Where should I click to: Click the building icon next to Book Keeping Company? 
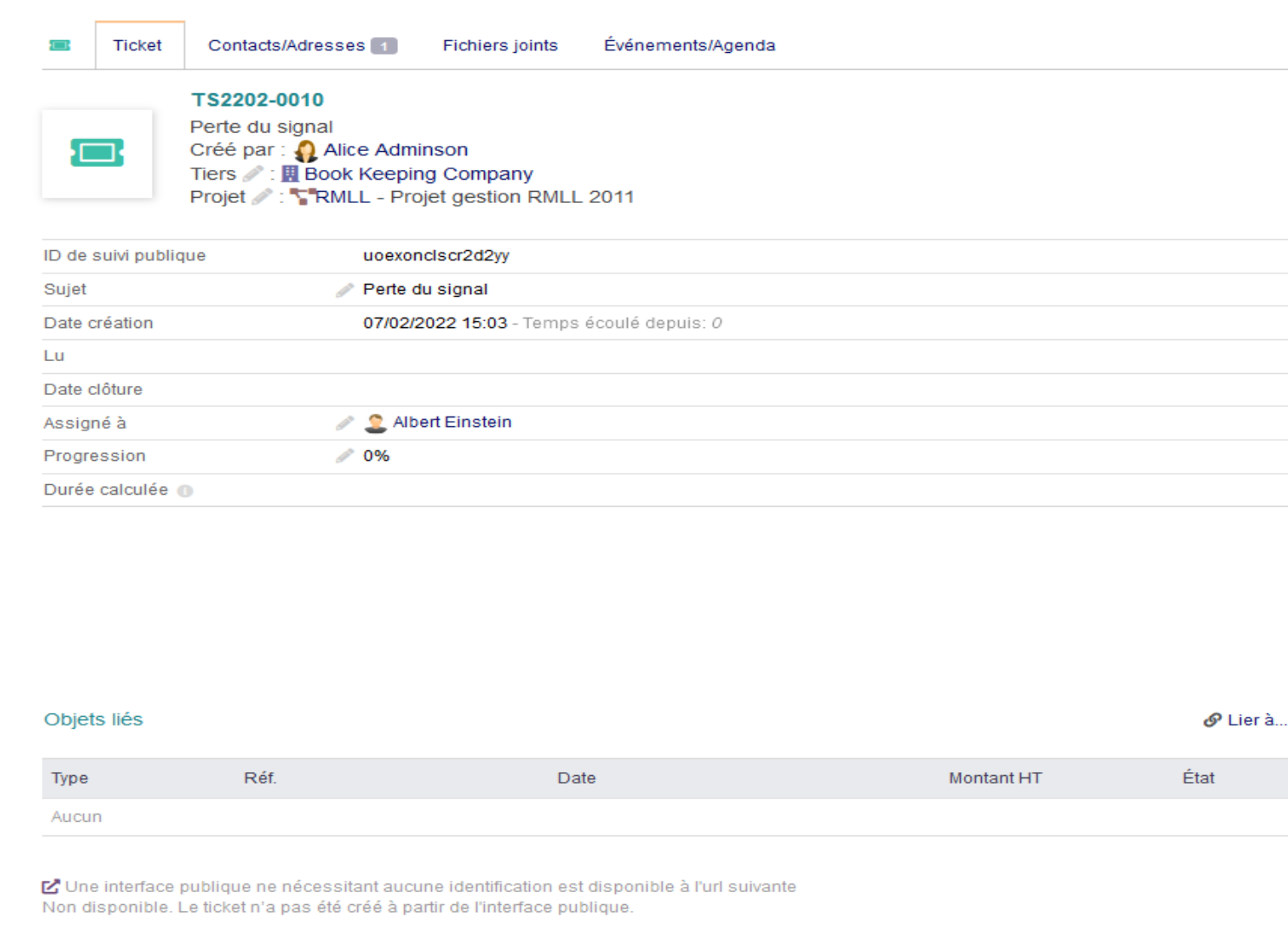[x=290, y=174]
